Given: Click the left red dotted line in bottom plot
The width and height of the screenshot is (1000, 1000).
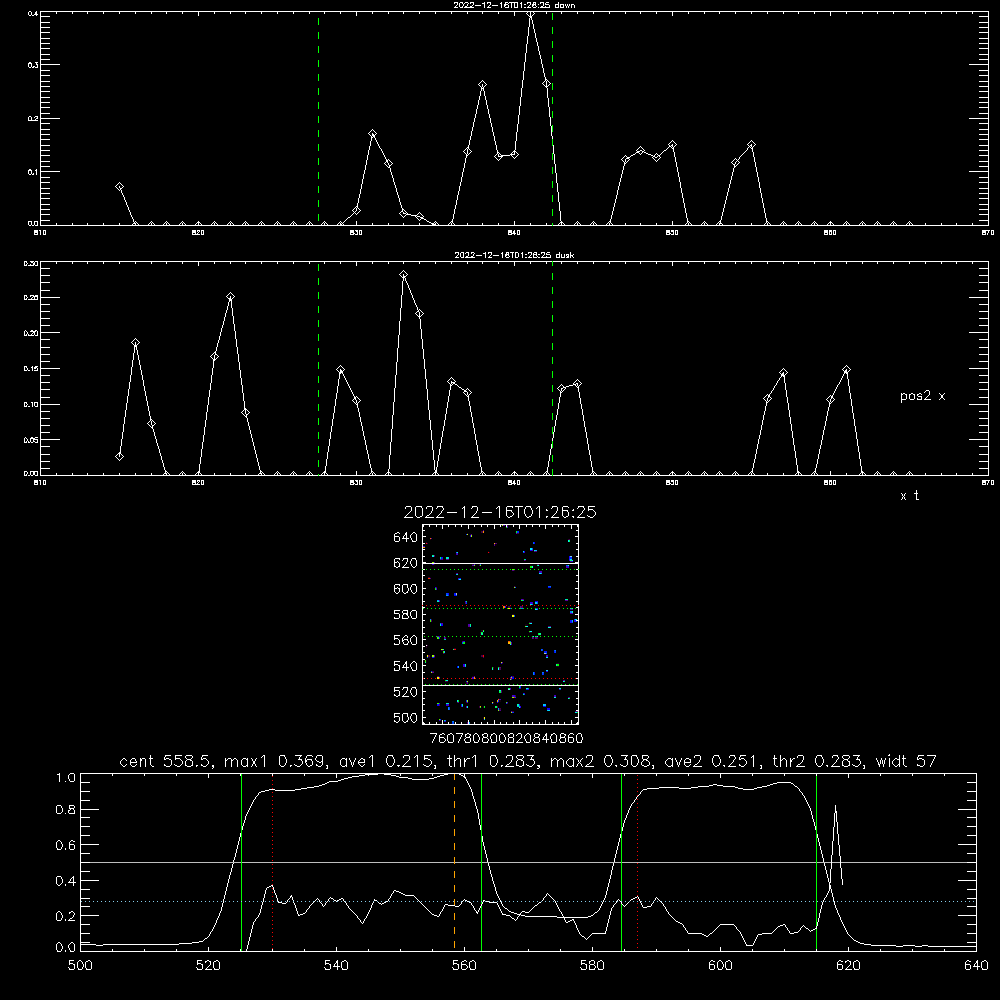Looking at the screenshot, I should click(x=272, y=861).
